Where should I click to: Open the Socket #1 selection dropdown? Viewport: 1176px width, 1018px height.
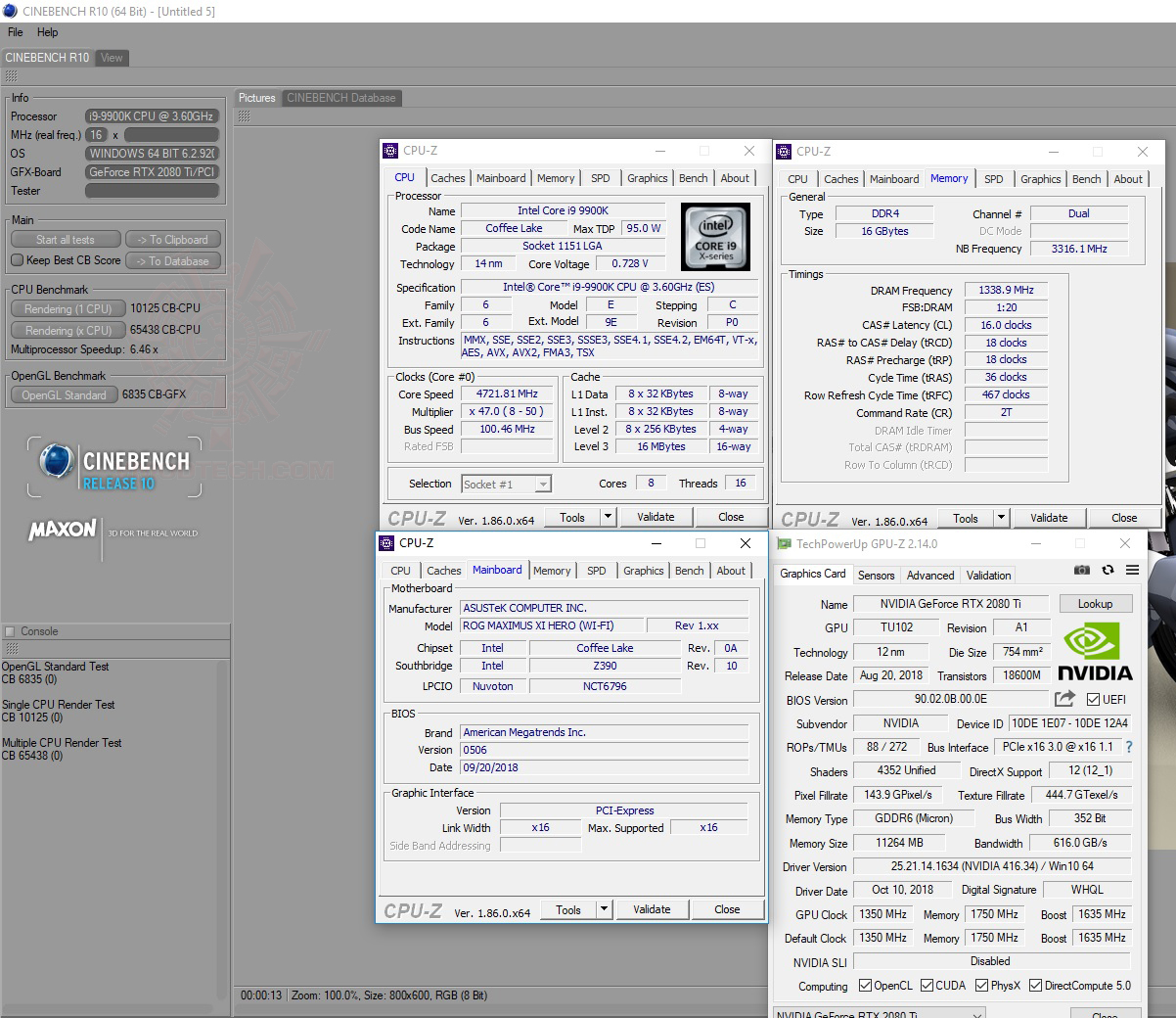click(542, 484)
